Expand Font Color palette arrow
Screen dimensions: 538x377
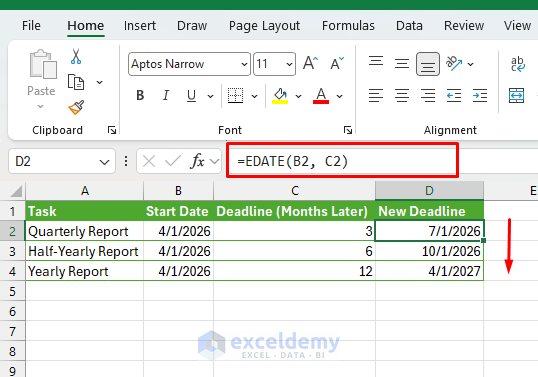339,96
